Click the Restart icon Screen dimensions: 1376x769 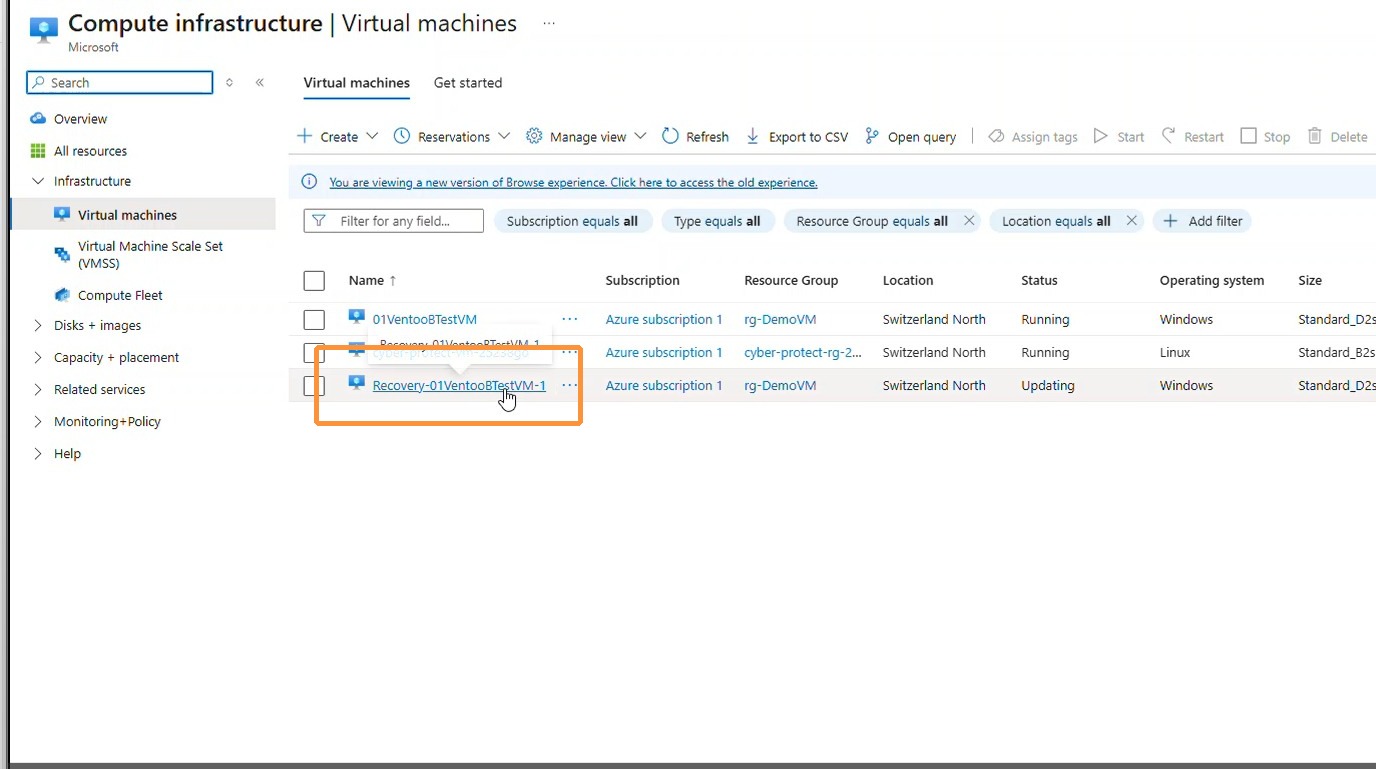pos(1168,136)
